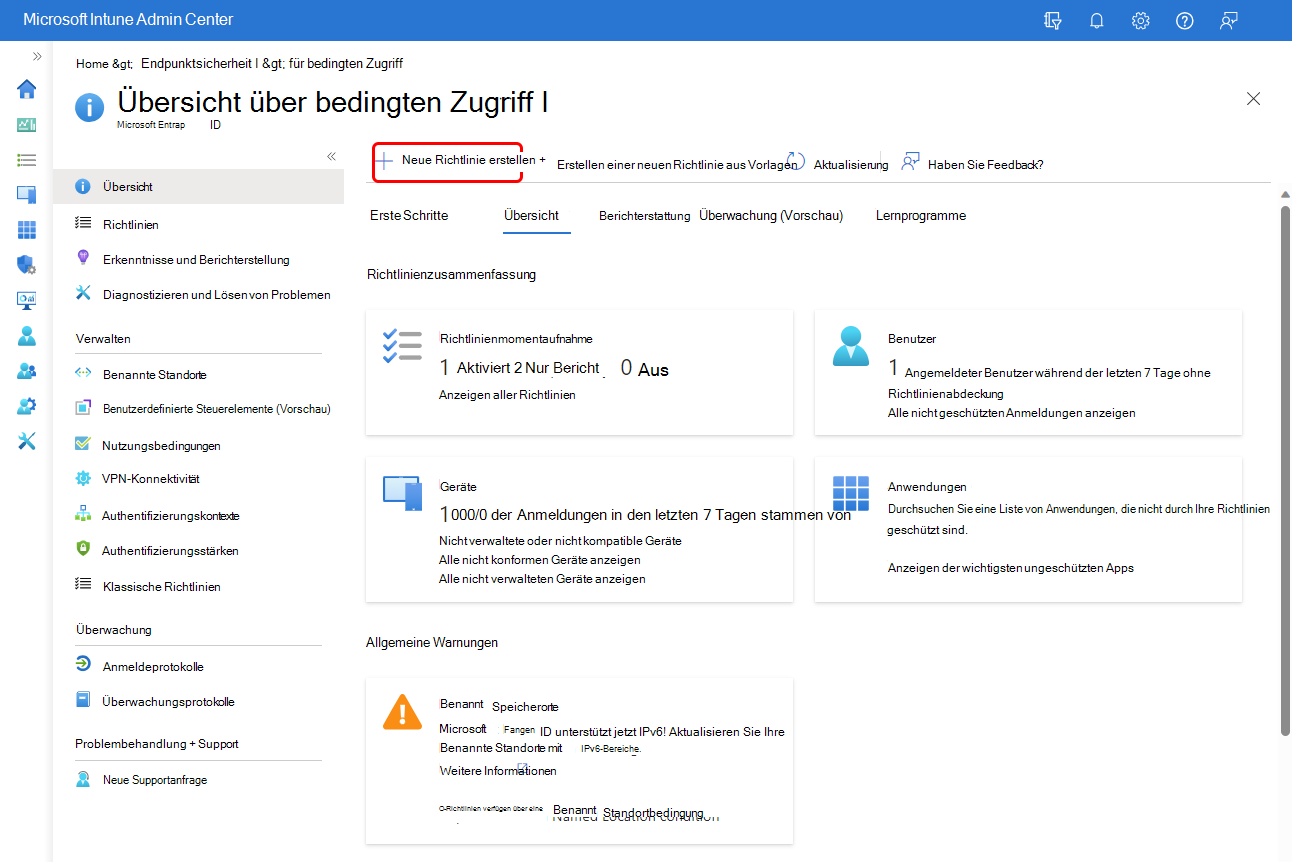Click Neue Richtlinie erstellen button
The height and width of the screenshot is (862, 1292).
click(x=448, y=161)
